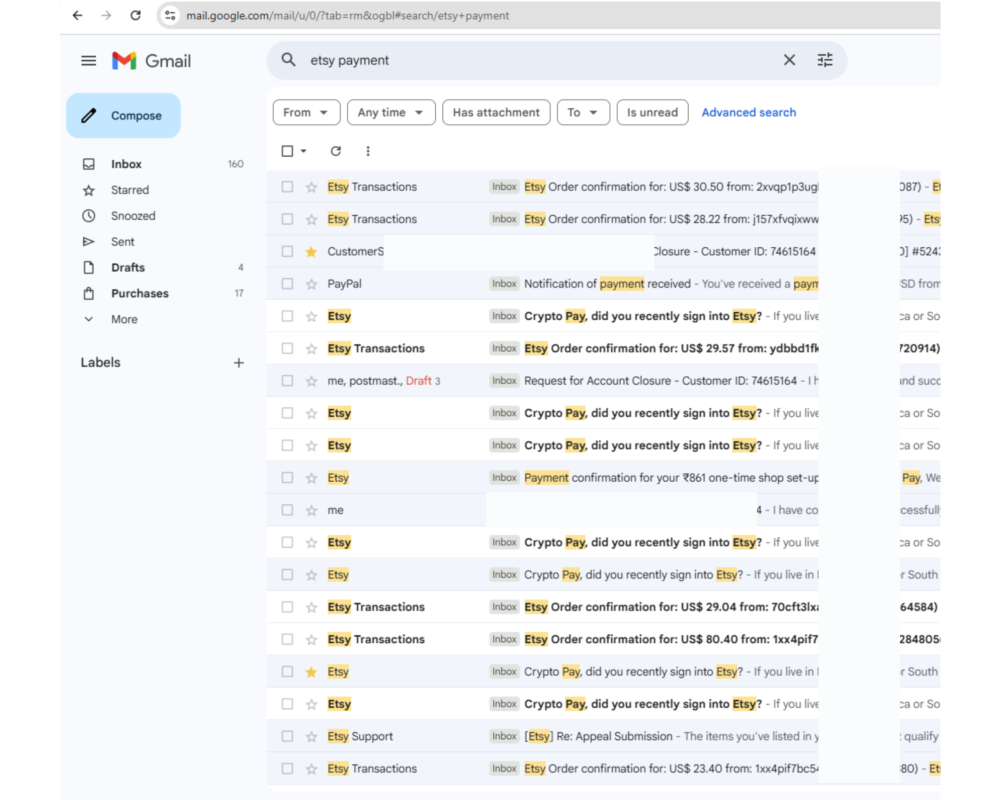Viewport: 1000px width, 800px height.
Task: Click the Compose pencil icon
Action: click(x=89, y=115)
